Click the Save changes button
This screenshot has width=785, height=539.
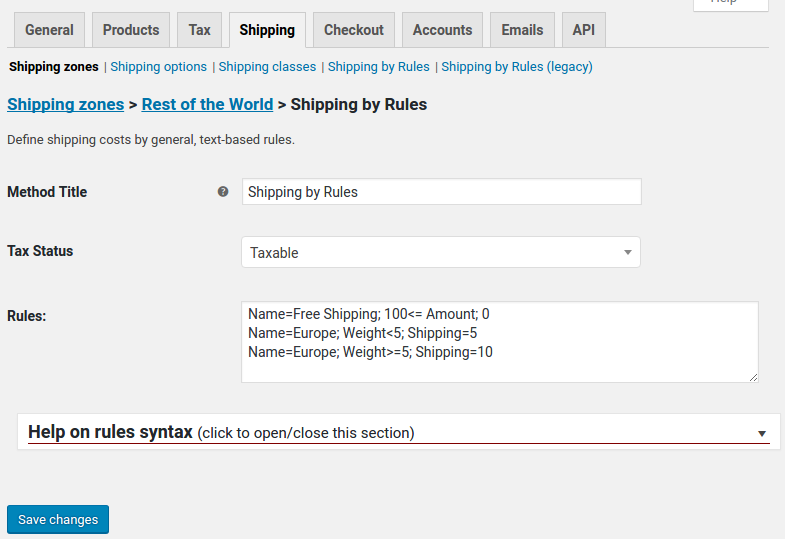tap(58, 520)
